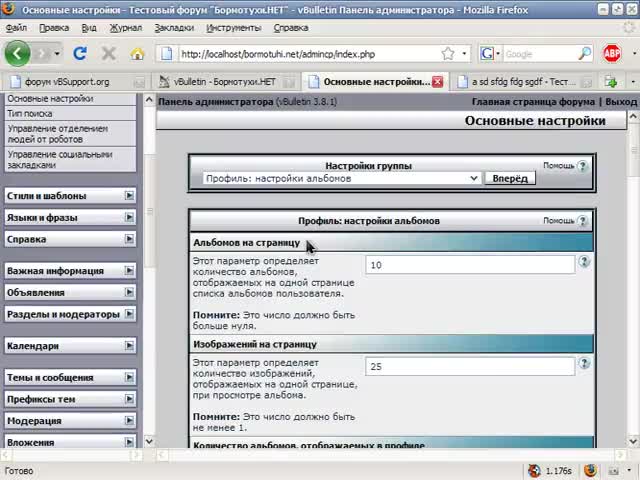Close the Основные настройки browser tab

436,81
